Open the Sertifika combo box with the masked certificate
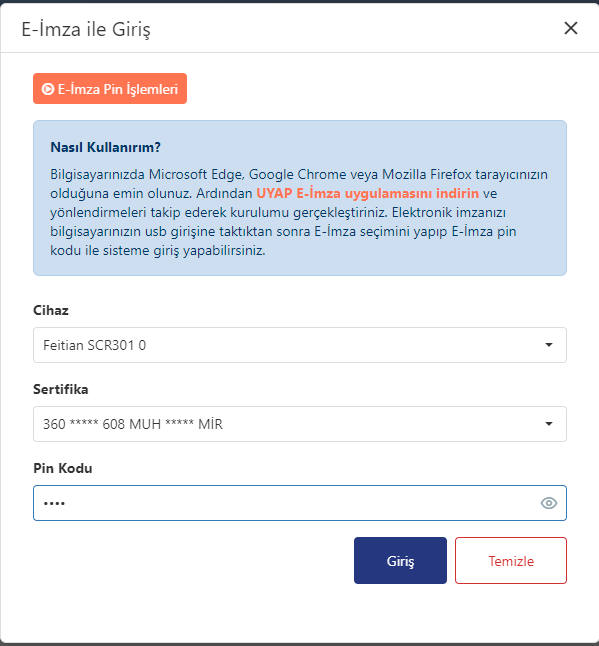 pos(300,424)
